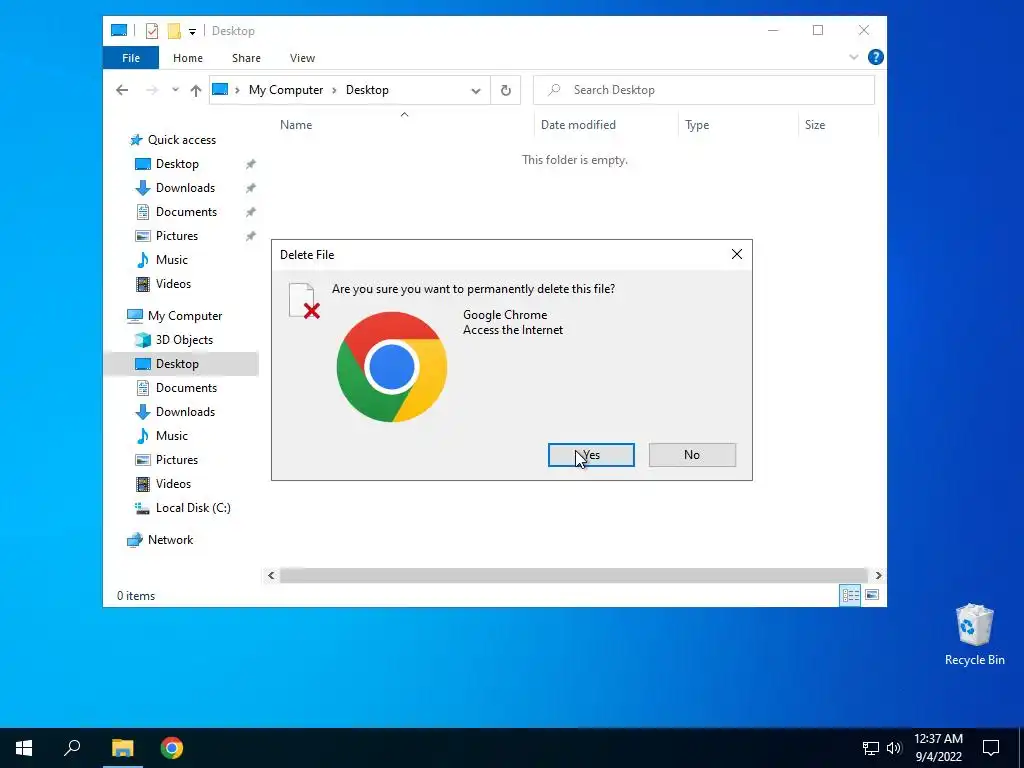Select Desktop in the address path
The image size is (1024, 768).
[x=367, y=90]
